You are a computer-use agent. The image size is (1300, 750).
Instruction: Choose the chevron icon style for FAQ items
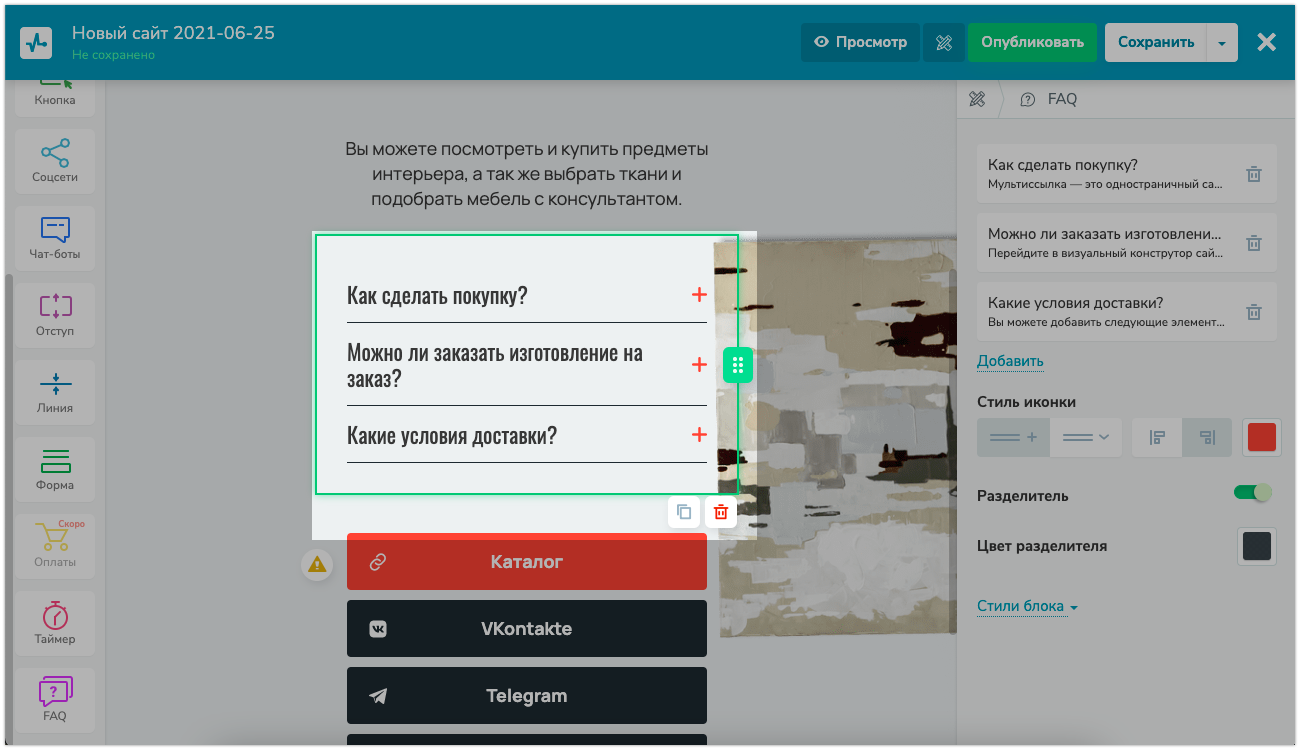[x=1086, y=437]
